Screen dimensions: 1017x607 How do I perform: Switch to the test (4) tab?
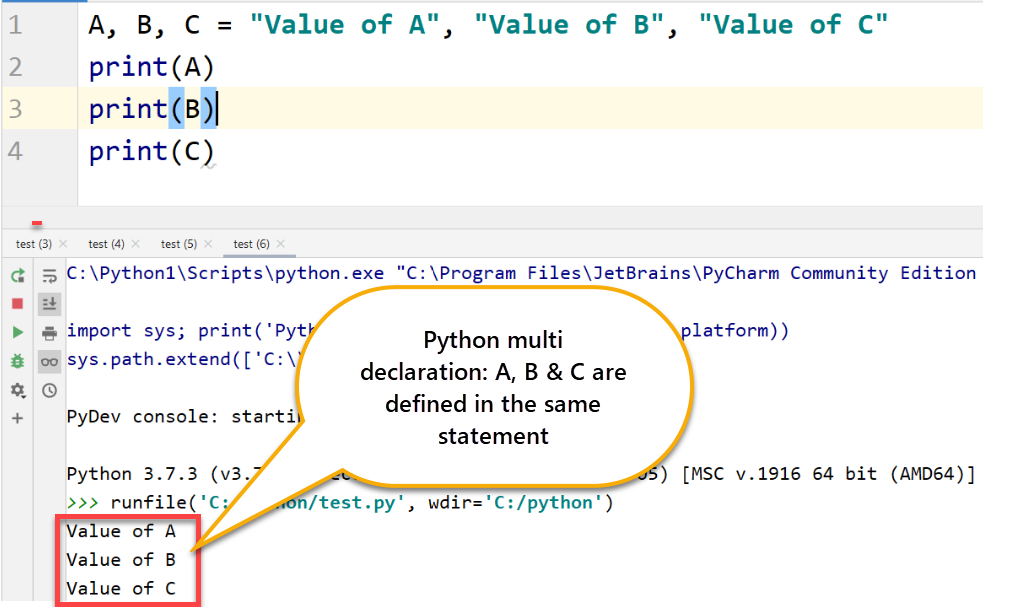coord(106,244)
